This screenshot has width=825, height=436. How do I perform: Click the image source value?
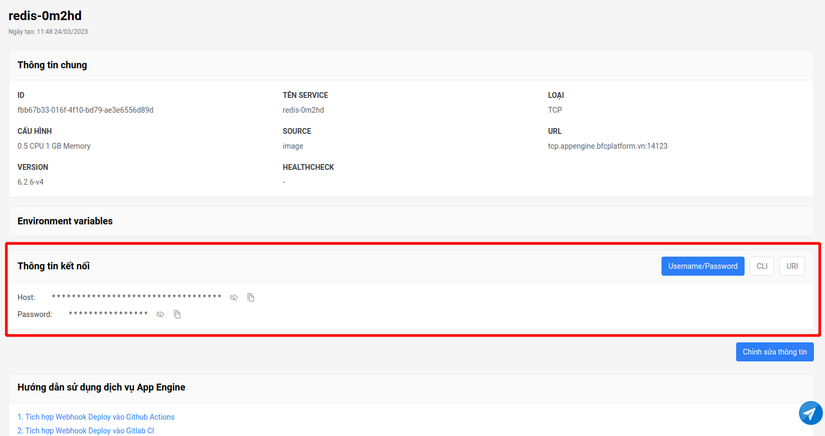pos(293,146)
